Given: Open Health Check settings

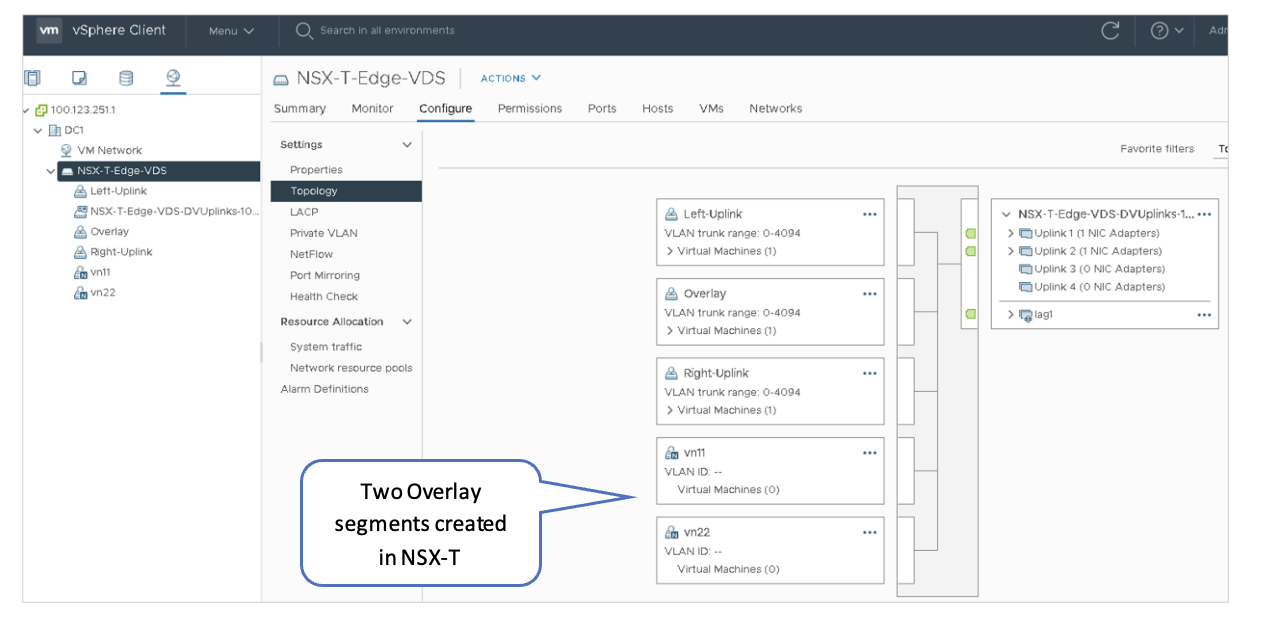Looking at the screenshot, I should point(324,296).
